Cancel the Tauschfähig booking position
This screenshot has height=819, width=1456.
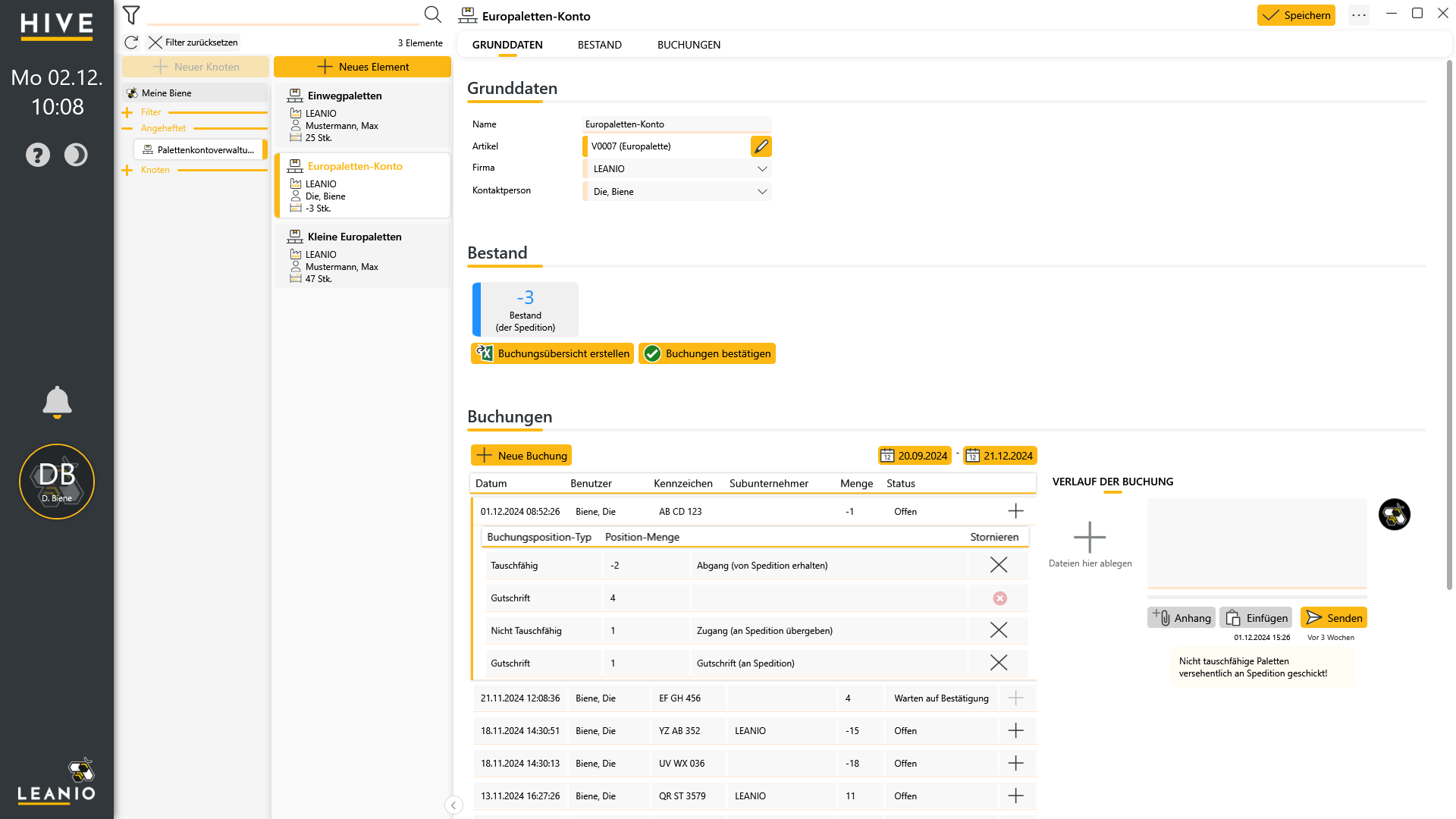999,565
